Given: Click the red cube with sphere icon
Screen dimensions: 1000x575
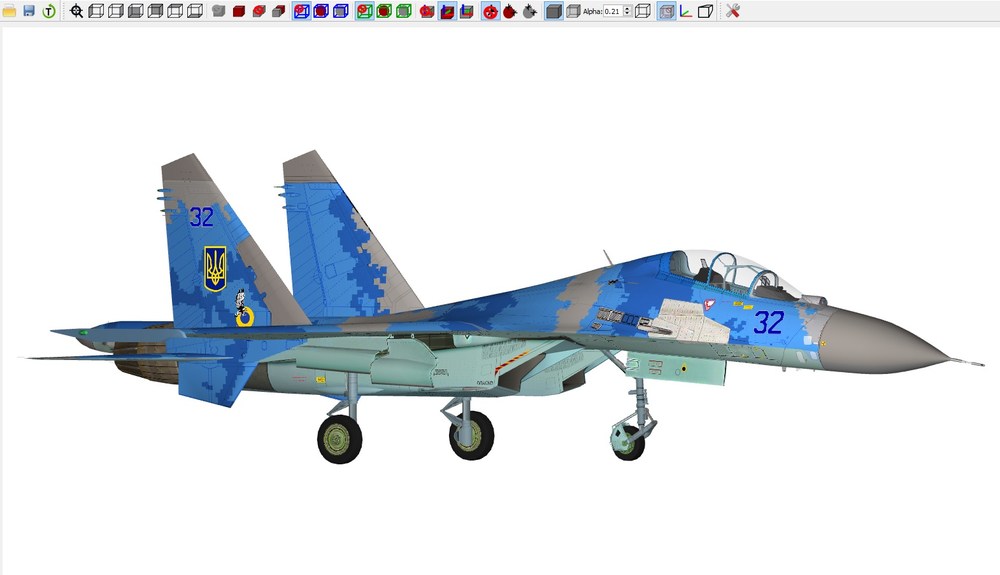Looking at the screenshot, I should coord(258,11).
